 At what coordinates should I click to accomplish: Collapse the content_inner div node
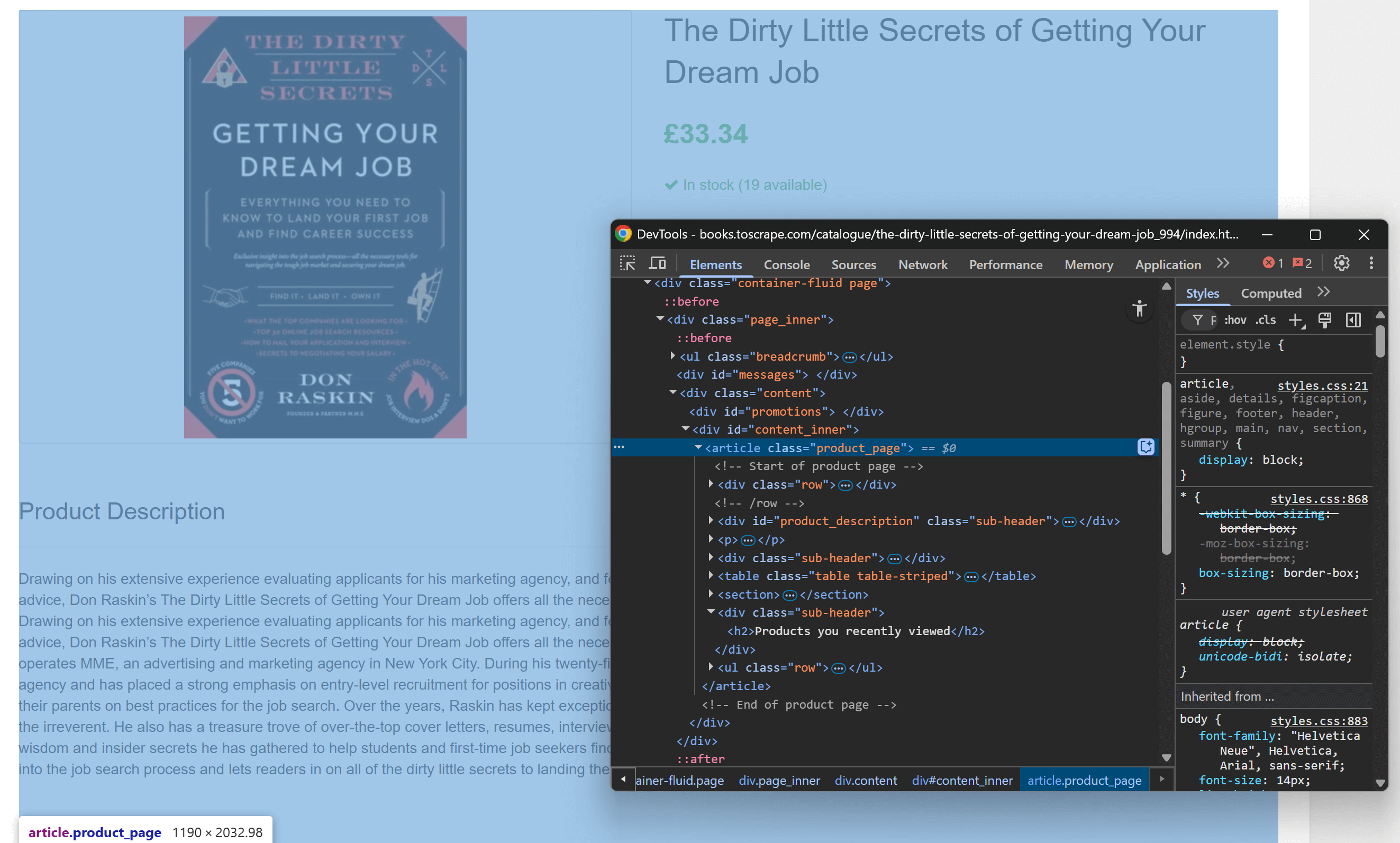(x=685, y=428)
